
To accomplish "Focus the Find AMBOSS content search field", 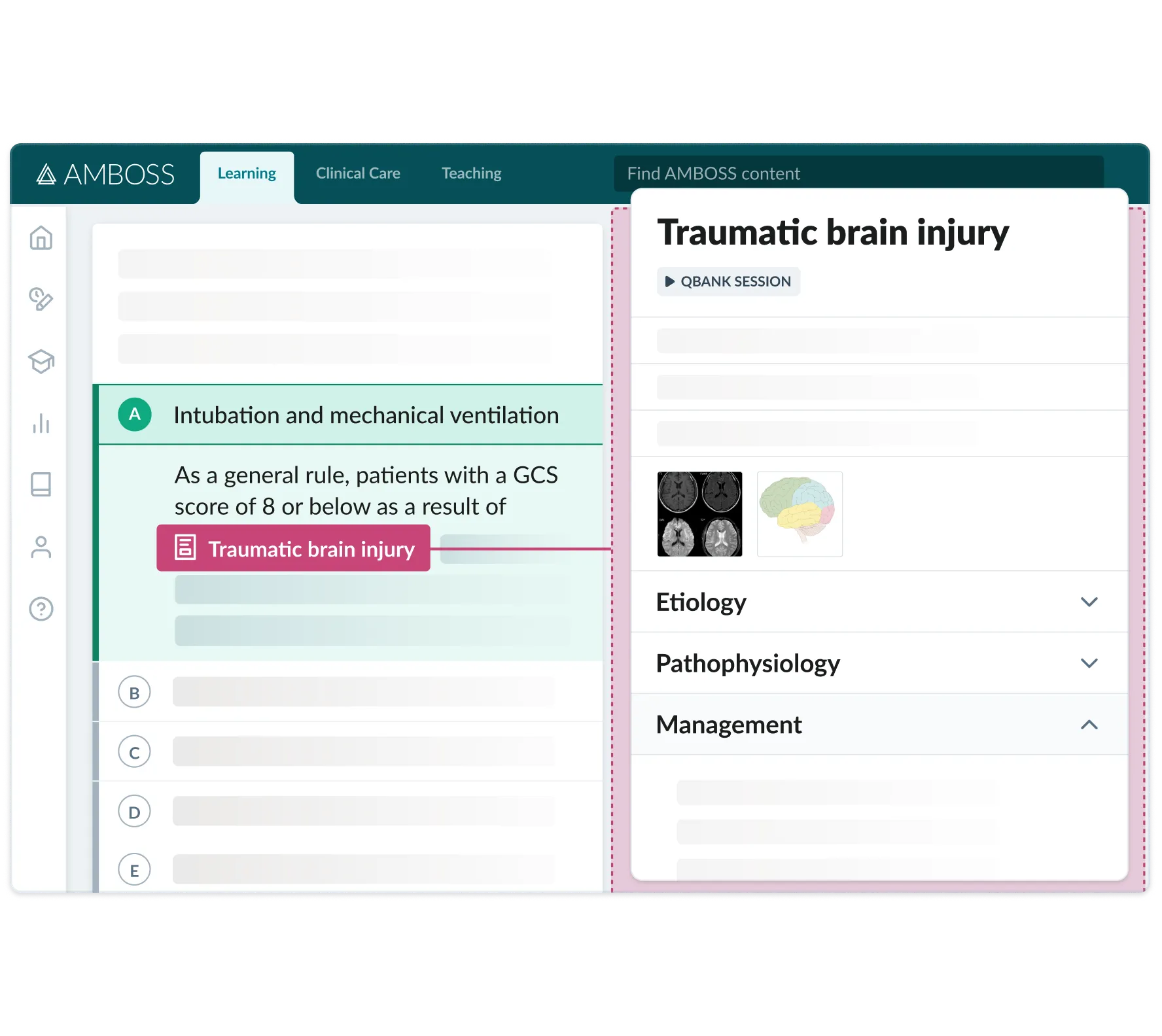I will (x=858, y=173).
